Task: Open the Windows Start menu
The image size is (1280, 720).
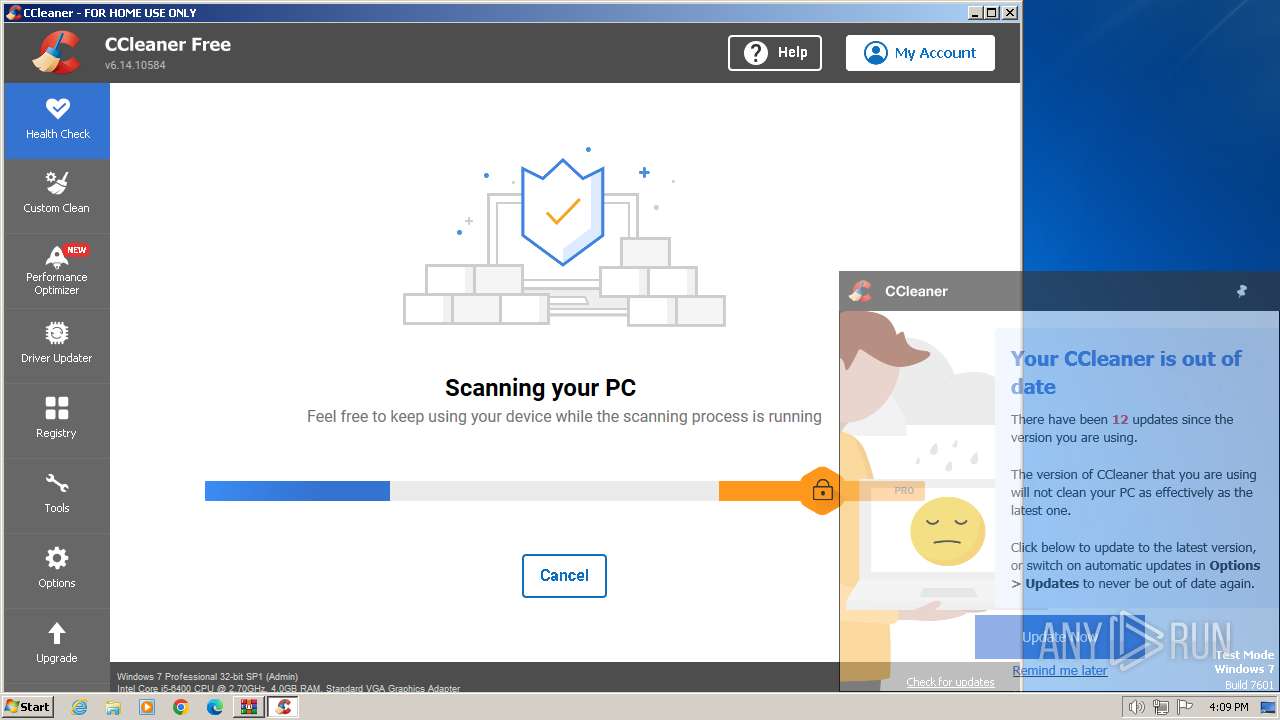Action: [x=28, y=706]
